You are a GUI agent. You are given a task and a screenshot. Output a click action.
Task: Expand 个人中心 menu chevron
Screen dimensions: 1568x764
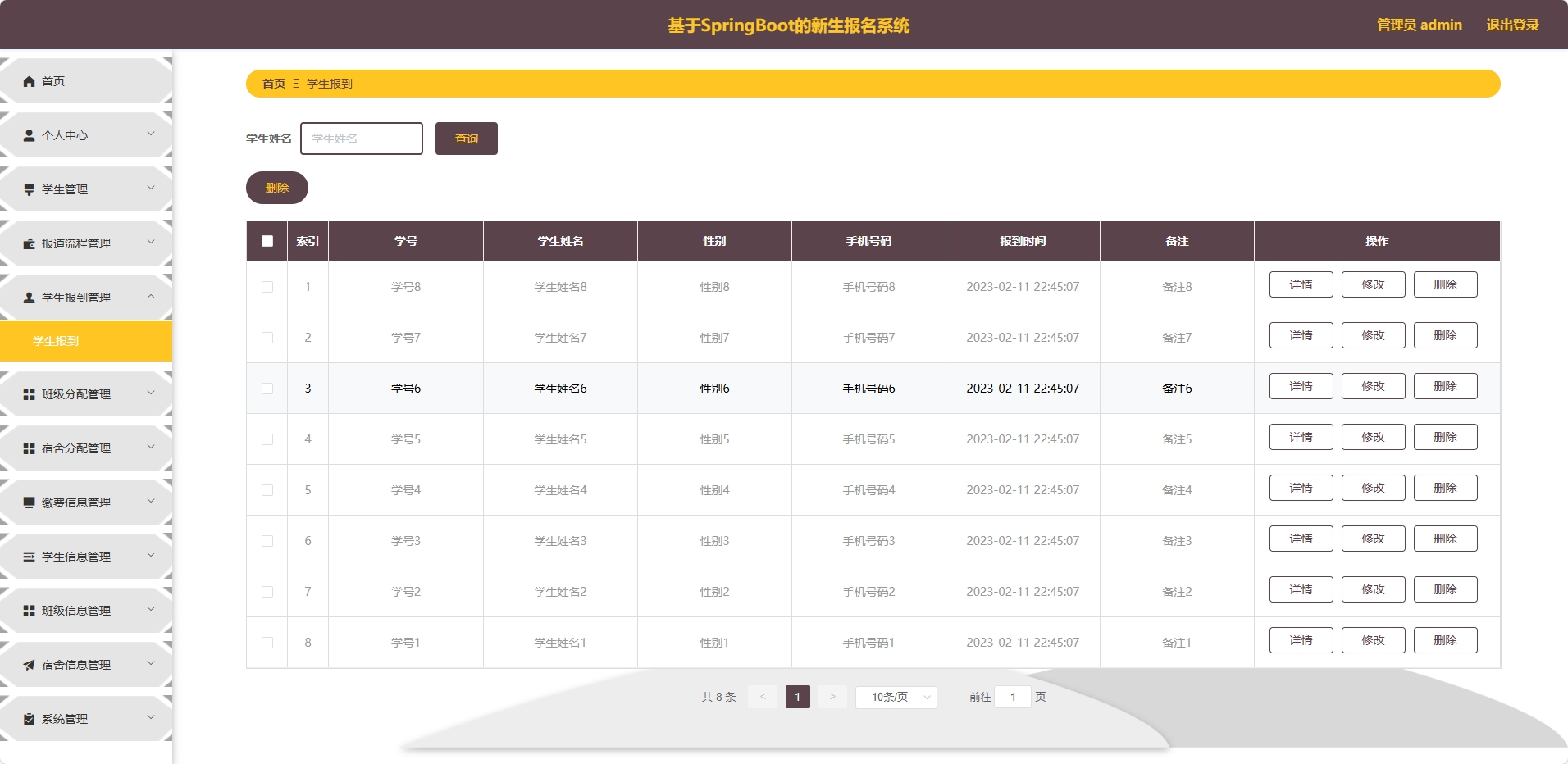click(x=151, y=134)
